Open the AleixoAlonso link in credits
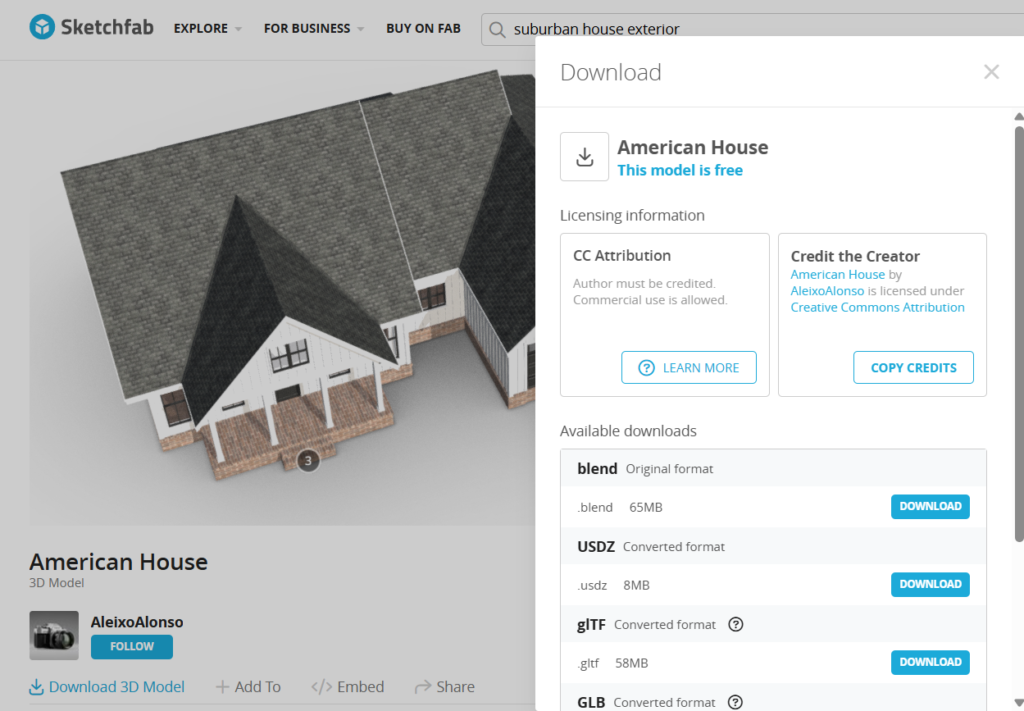The image size is (1024, 711). tap(827, 291)
